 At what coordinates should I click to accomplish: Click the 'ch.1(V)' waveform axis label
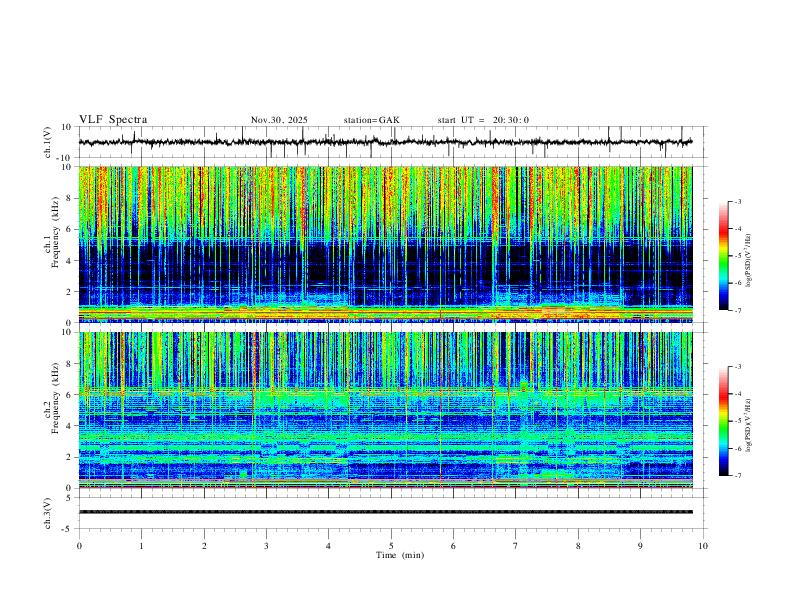[x=48, y=142]
